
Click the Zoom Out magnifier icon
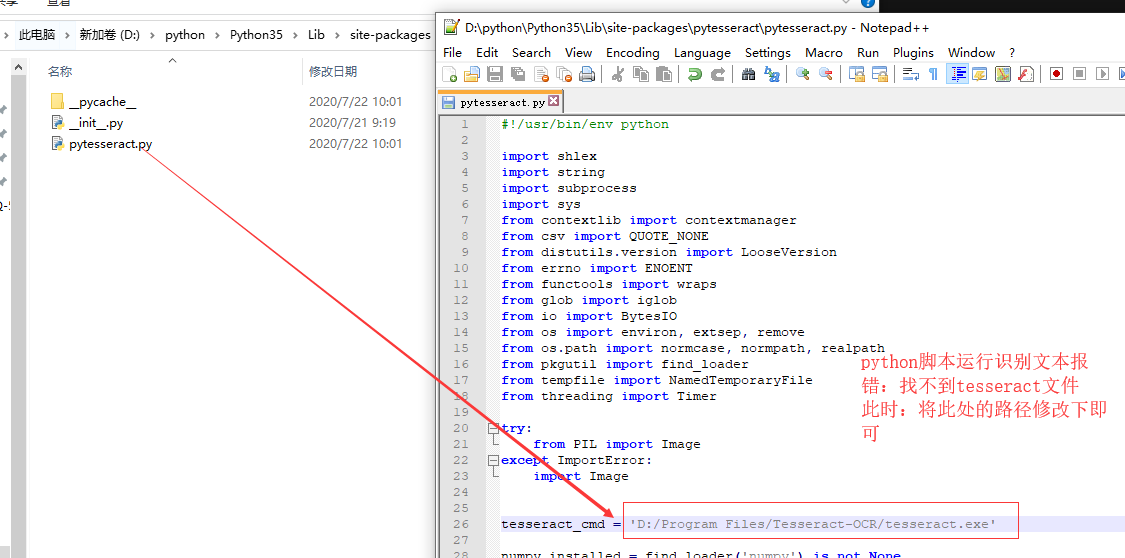coord(826,74)
